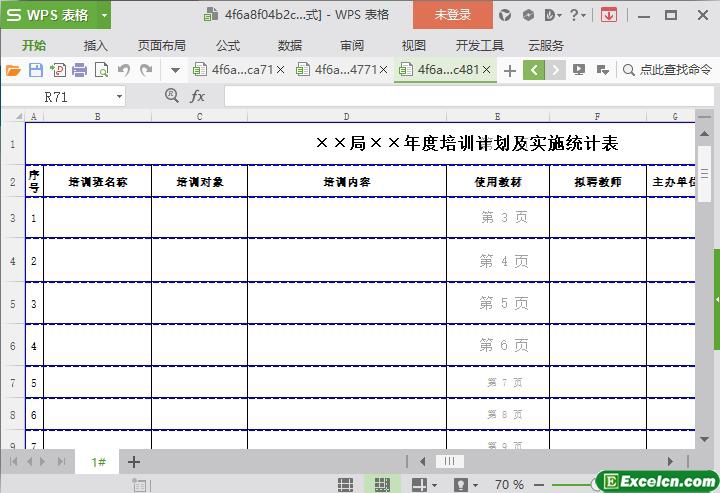720x493 pixels.
Task: Go to previous document tab green arrow
Action: pyautogui.click(x=534, y=70)
